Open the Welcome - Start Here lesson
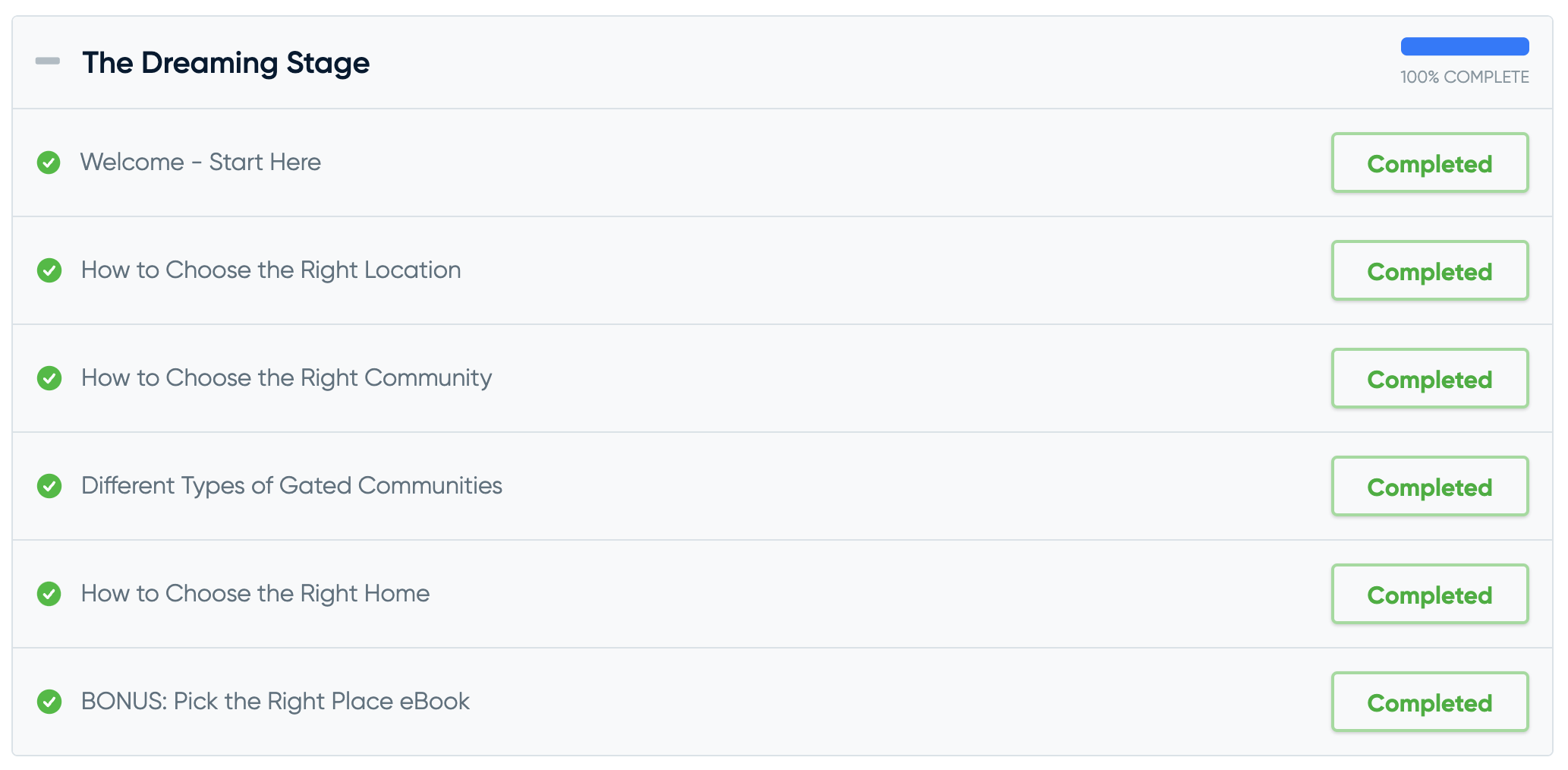Image resolution: width=1568 pixels, height=770 pixels. [200, 162]
